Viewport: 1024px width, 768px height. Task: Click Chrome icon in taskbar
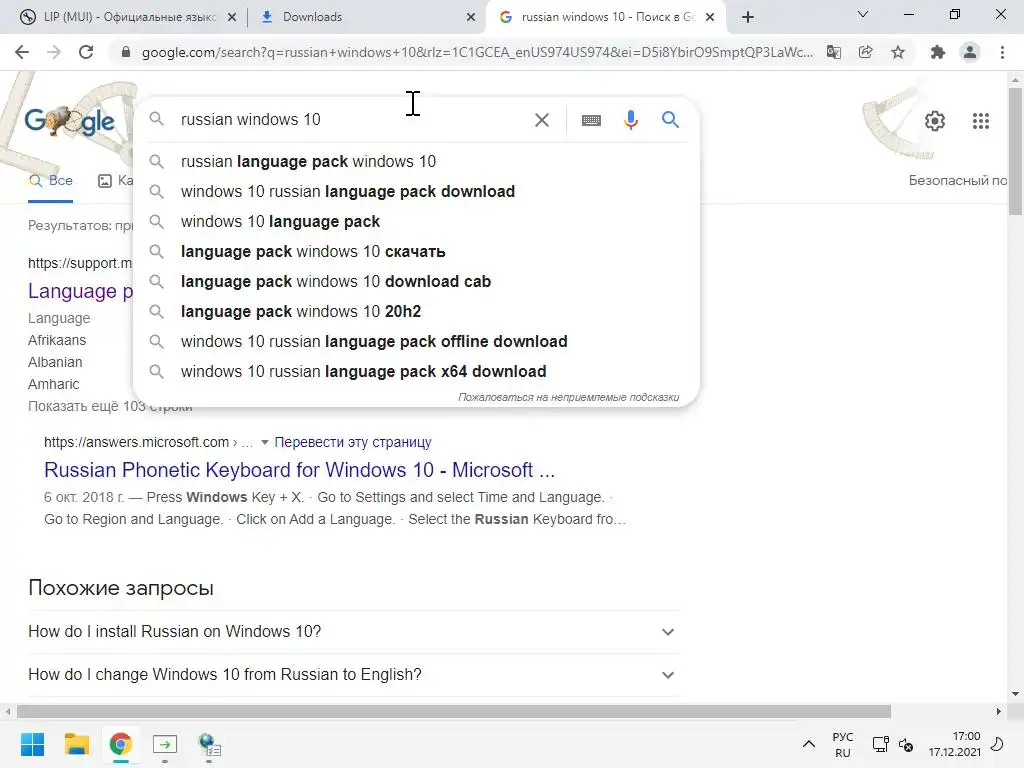pyautogui.click(x=121, y=744)
